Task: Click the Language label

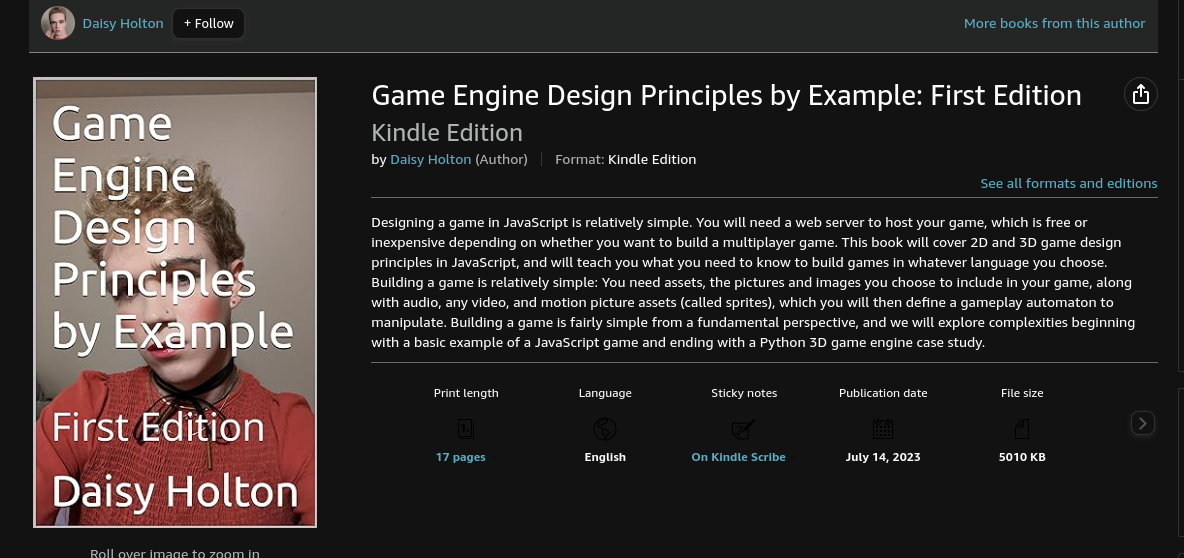Action: click(x=605, y=393)
